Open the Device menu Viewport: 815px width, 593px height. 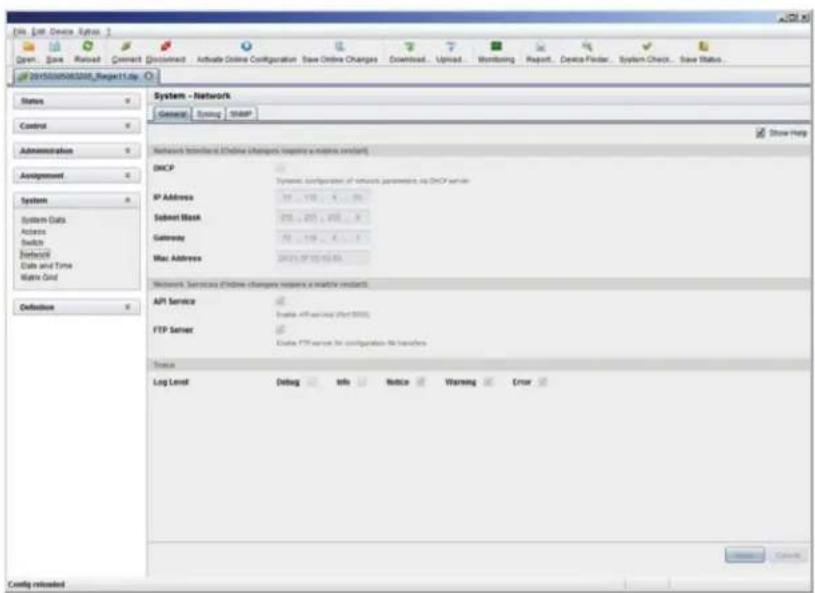point(61,32)
